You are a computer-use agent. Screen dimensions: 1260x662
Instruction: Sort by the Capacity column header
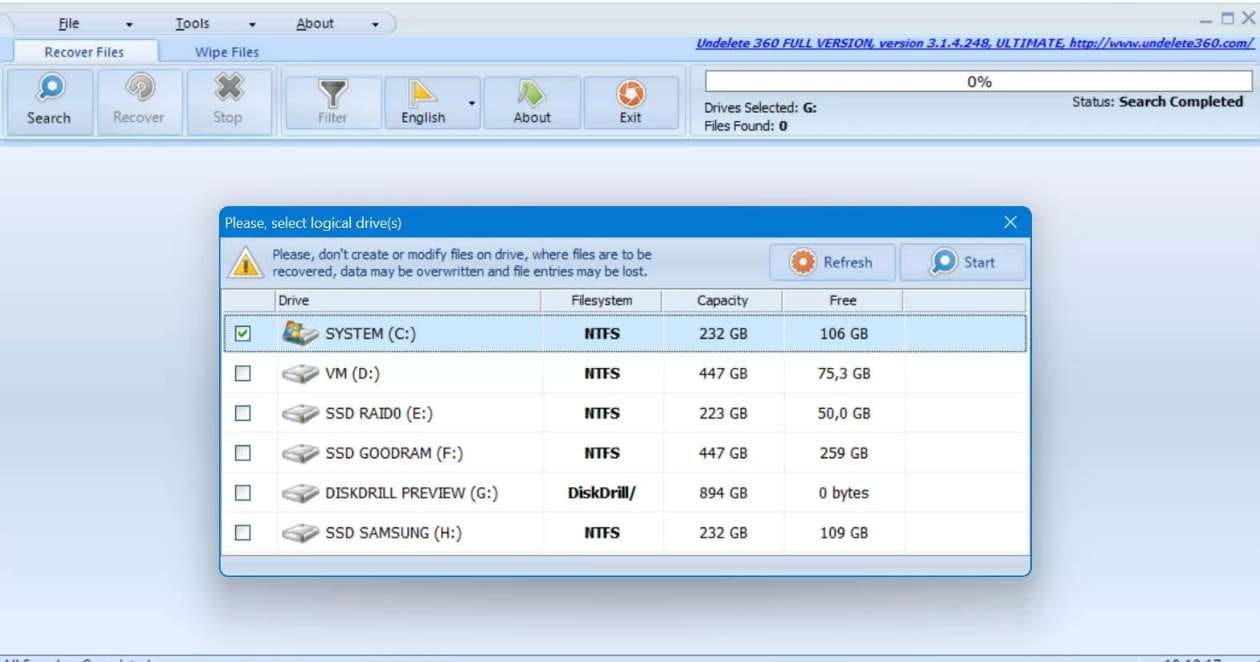723,301
